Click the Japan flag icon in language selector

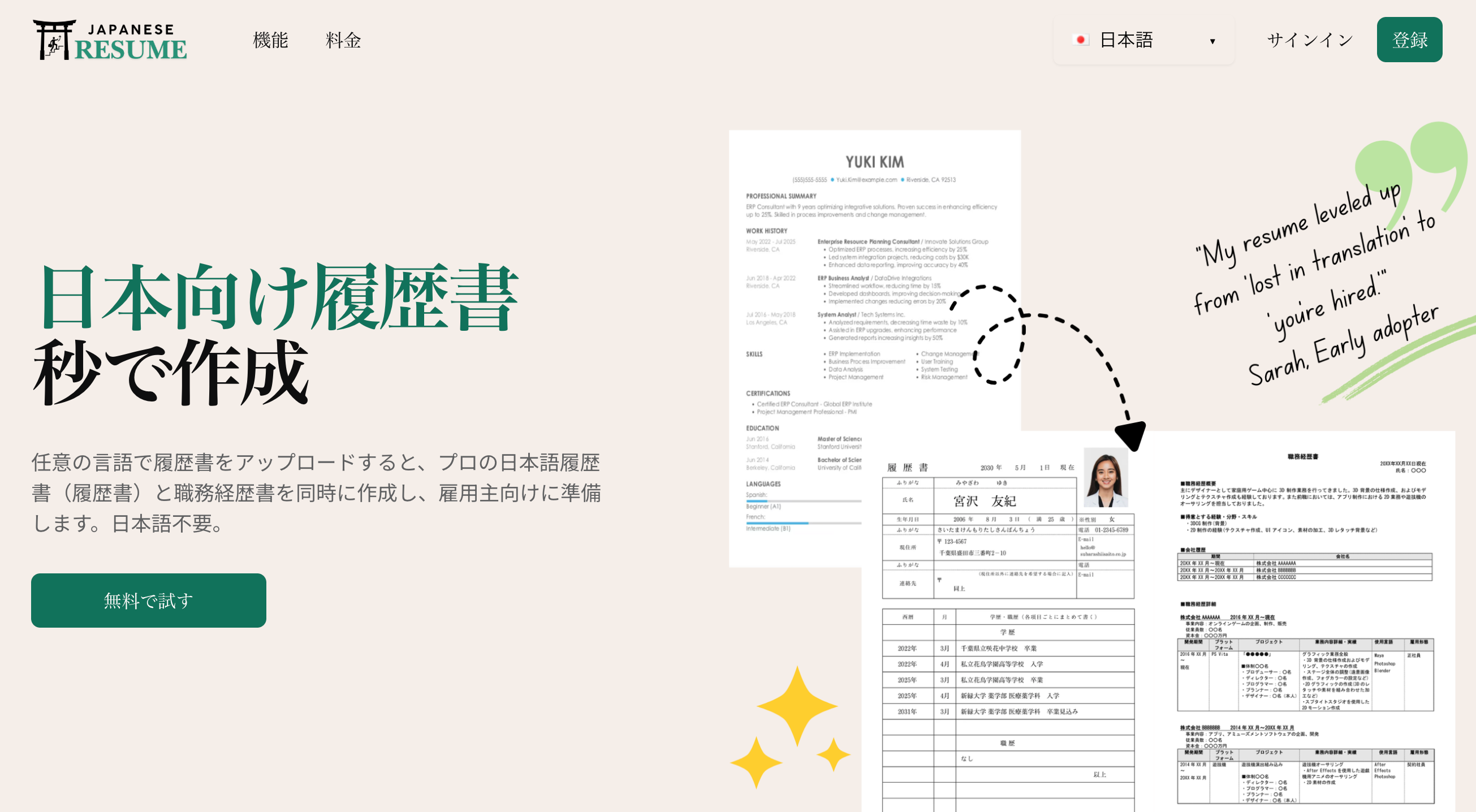tap(1081, 40)
